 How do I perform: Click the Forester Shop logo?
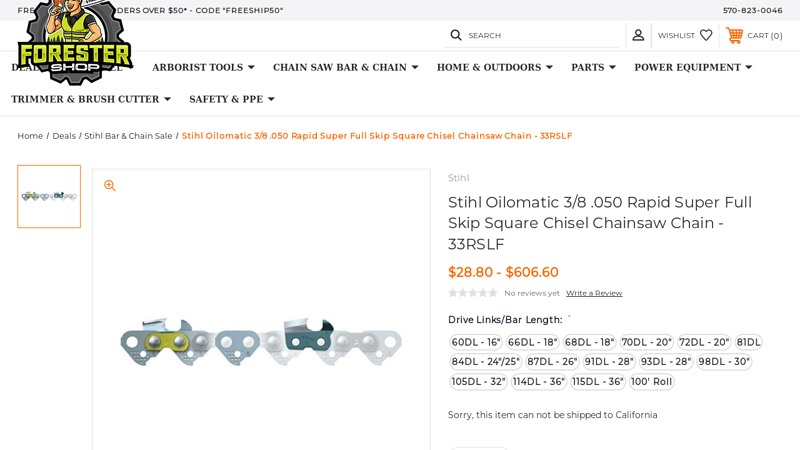(x=74, y=45)
